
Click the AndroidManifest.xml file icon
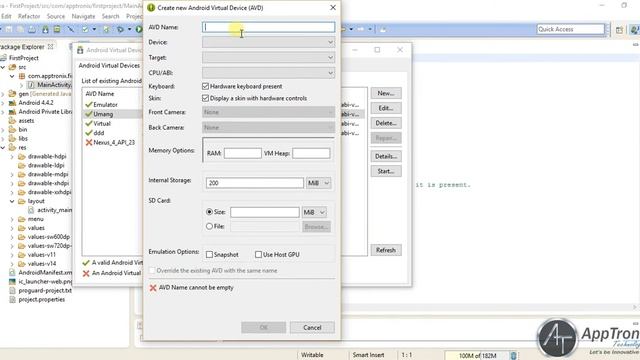click(12, 273)
